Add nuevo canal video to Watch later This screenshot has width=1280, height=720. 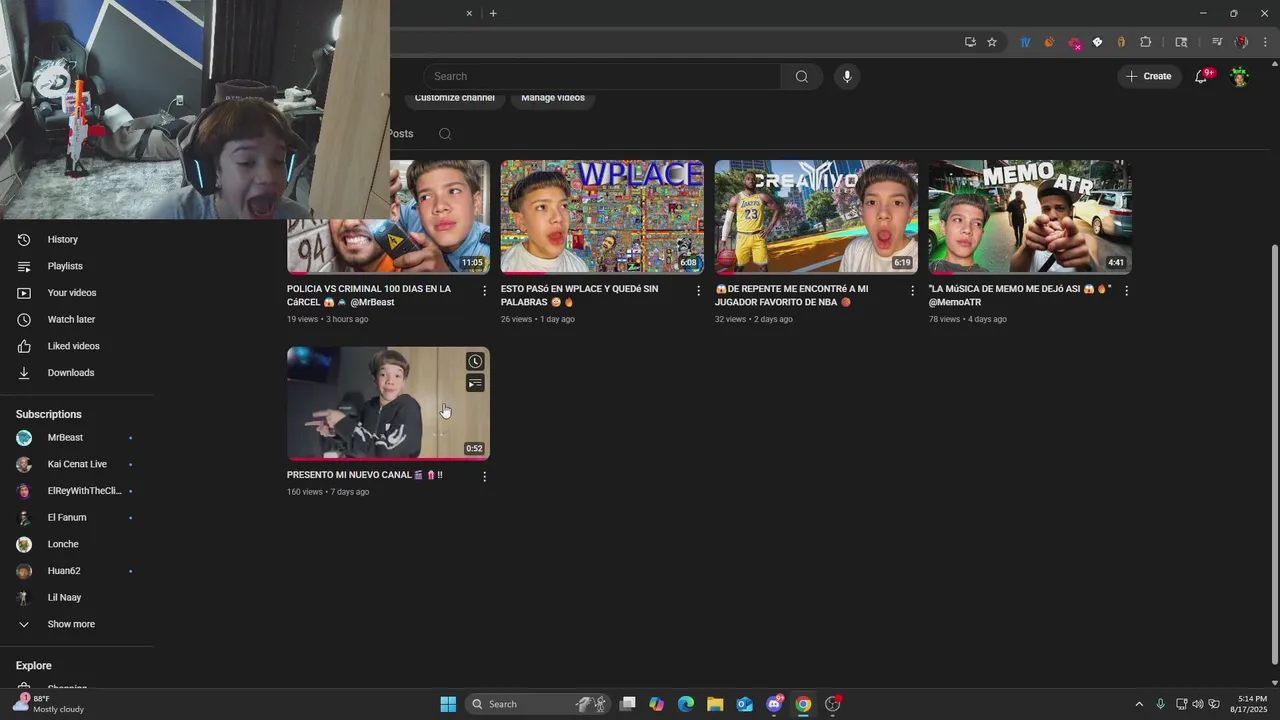(475, 362)
